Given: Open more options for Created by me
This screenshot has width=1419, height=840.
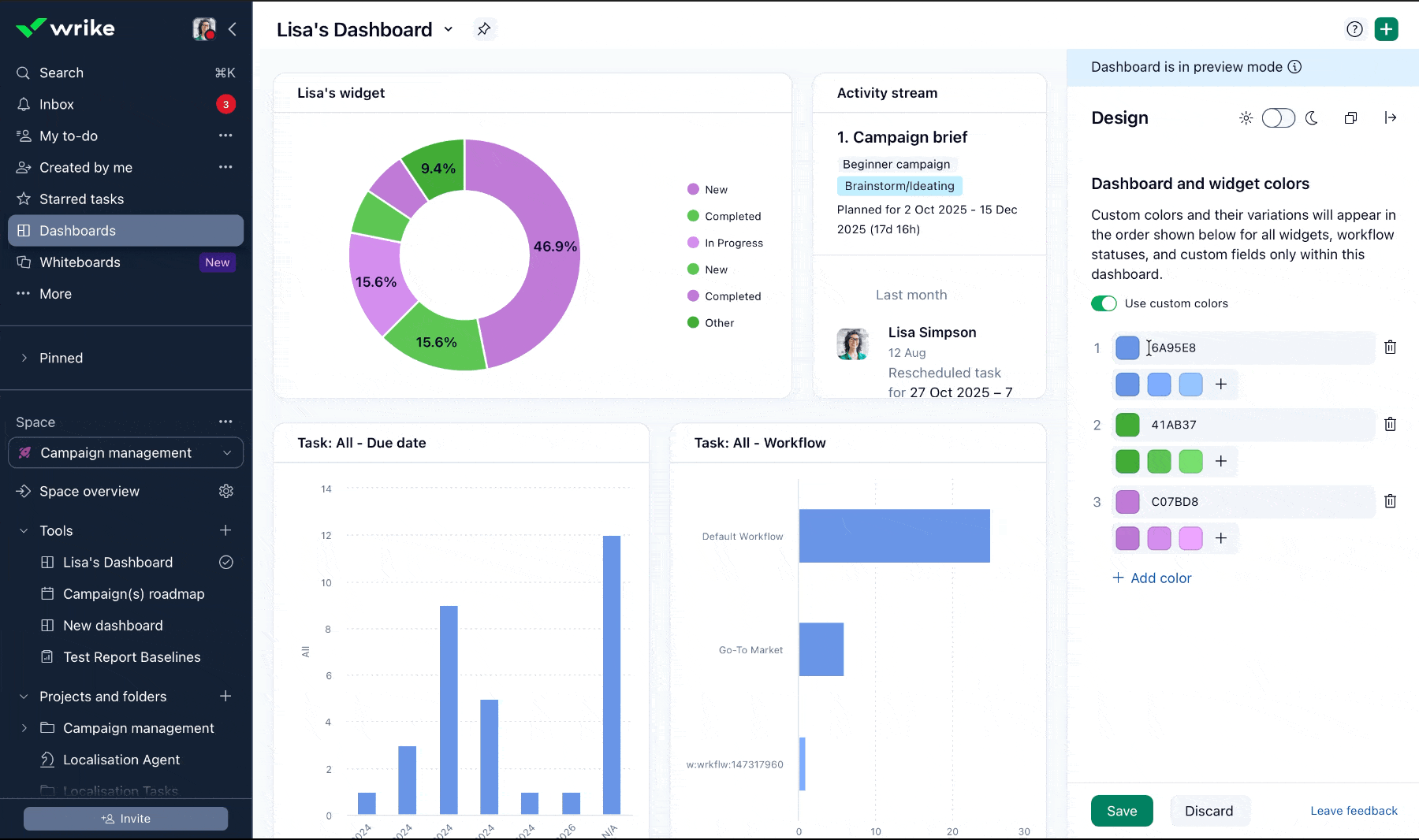Looking at the screenshot, I should click(x=225, y=167).
